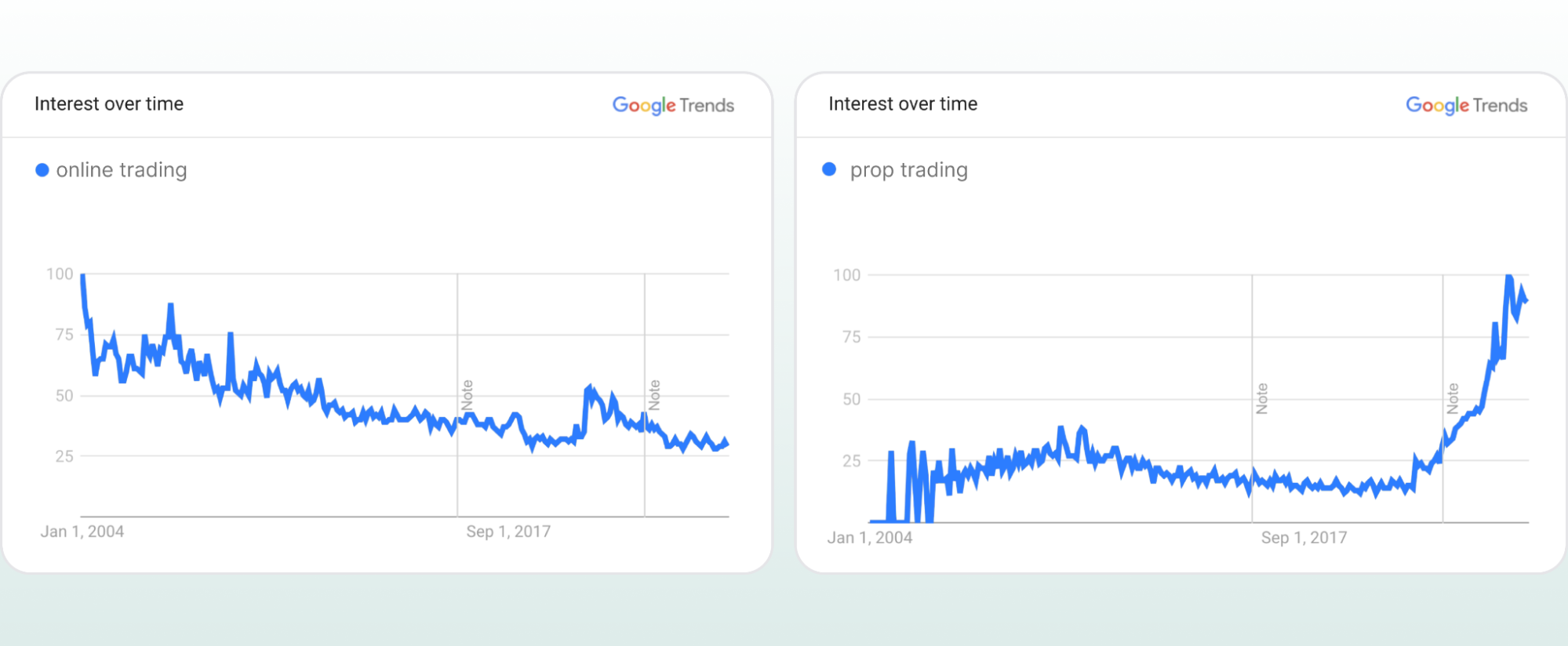Viewport: 1568px width, 646px height.
Task: Click the second Note marker in online trading chart
Action: [654, 395]
